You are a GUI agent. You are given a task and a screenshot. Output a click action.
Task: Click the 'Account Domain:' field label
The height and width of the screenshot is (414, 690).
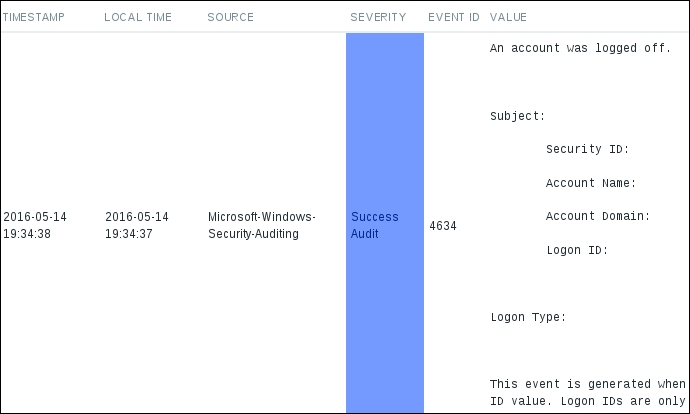coord(598,217)
